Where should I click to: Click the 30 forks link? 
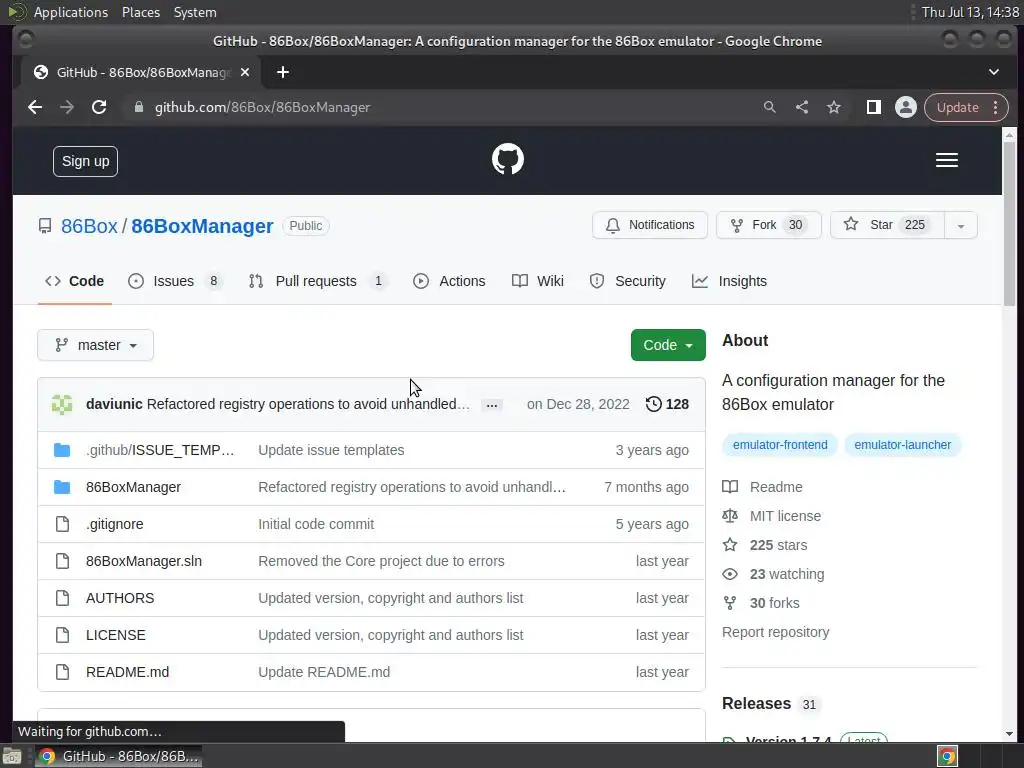(x=761, y=603)
